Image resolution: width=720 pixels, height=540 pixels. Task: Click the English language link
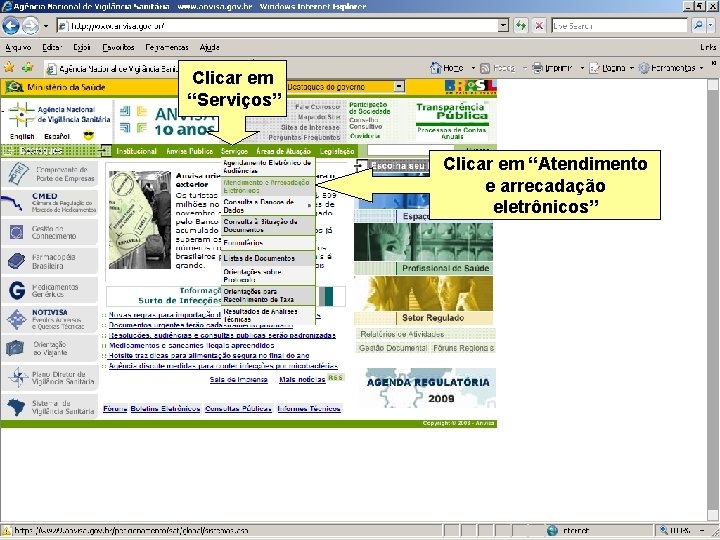[x=22, y=136]
